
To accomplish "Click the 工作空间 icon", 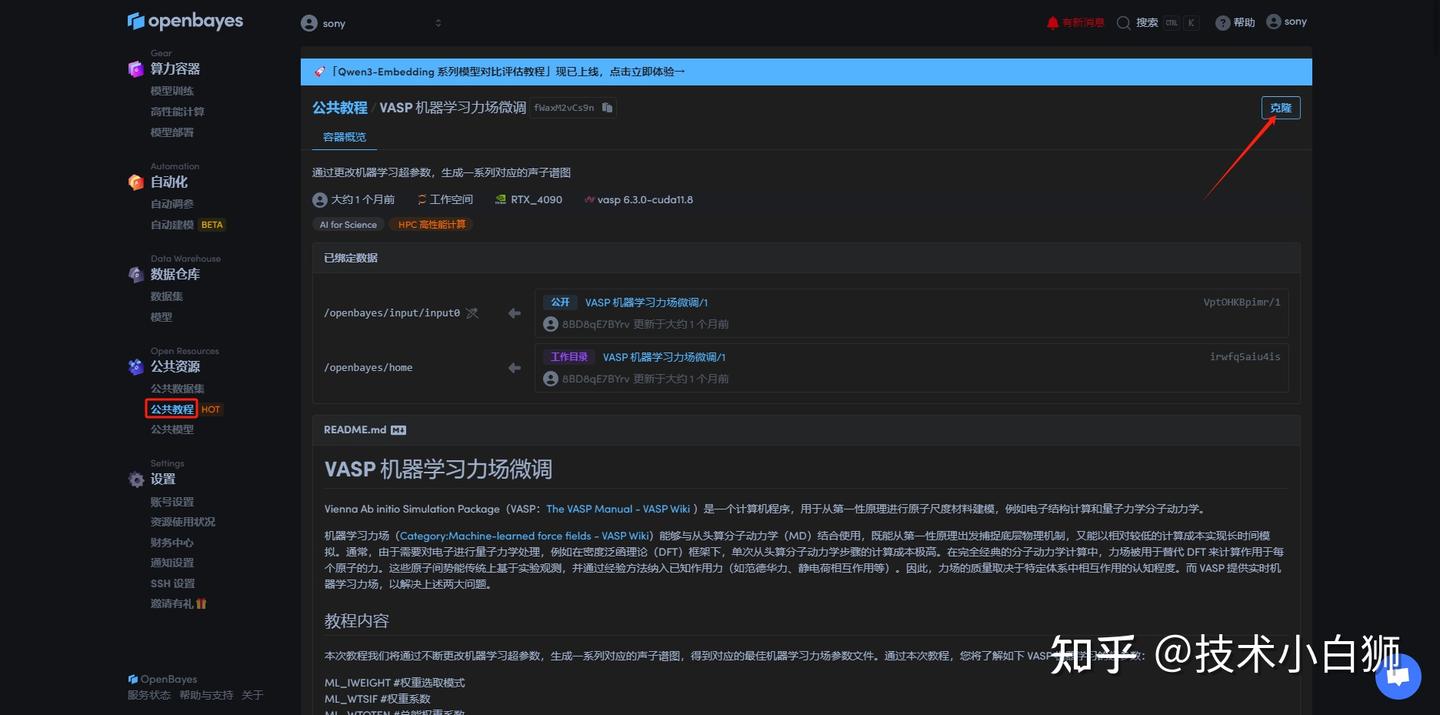I will [422, 199].
